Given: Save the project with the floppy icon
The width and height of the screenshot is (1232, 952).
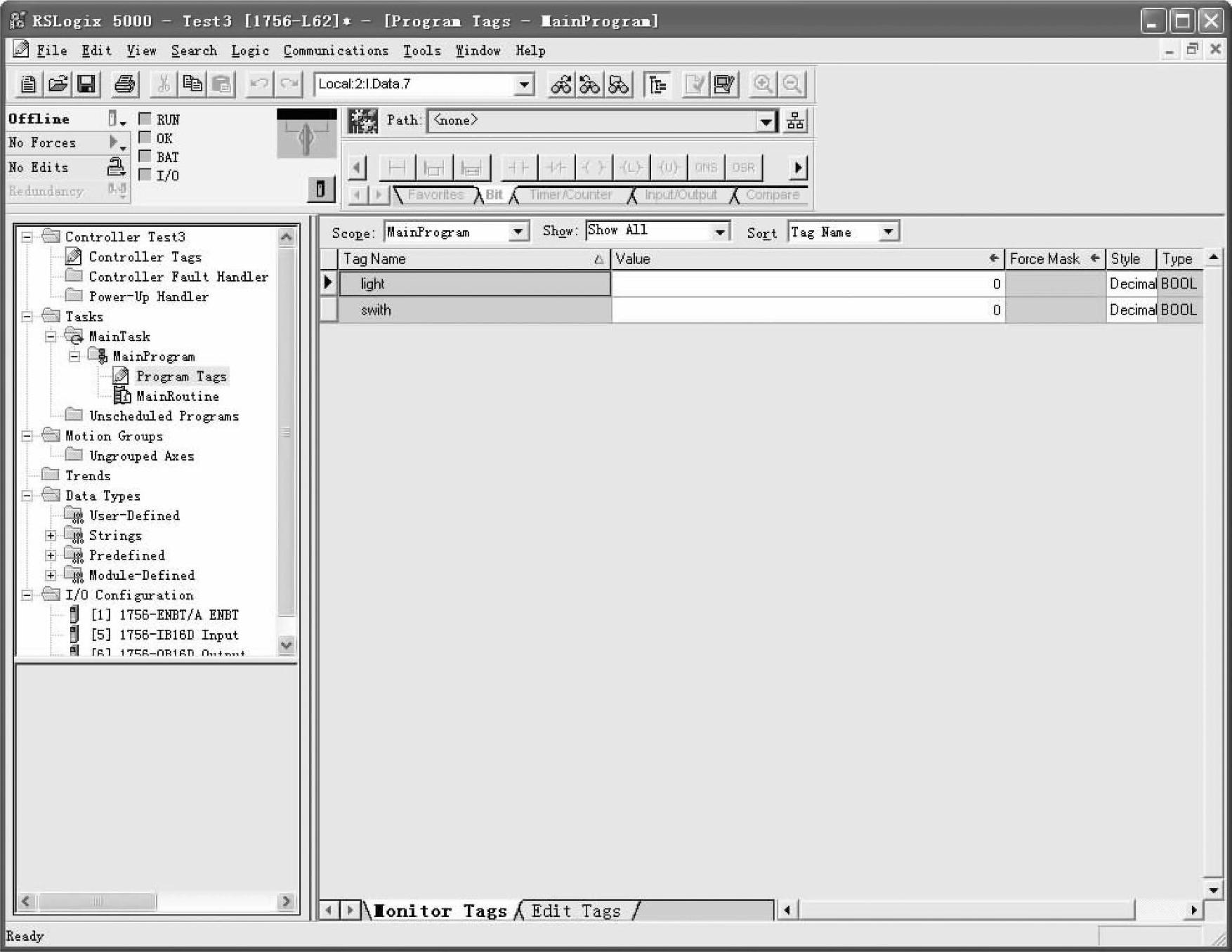Looking at the screenshot, I should coord(86,84).
